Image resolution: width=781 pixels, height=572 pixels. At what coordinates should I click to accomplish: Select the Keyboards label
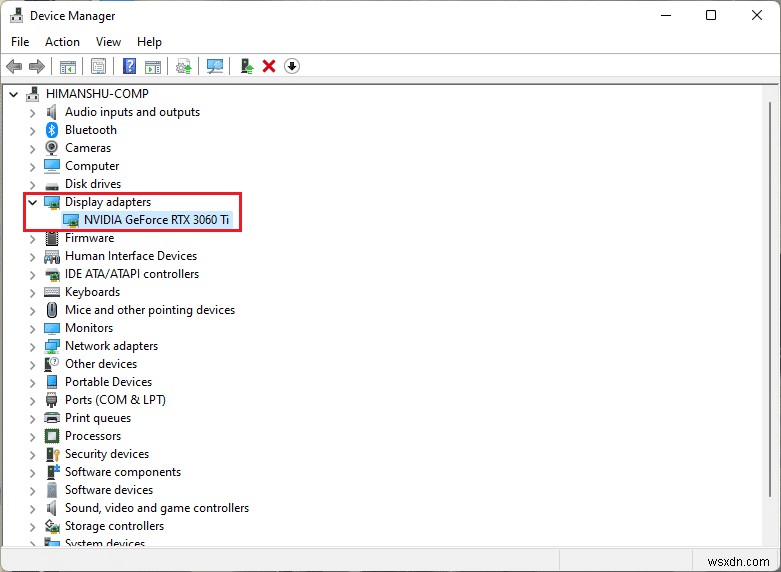93,292
